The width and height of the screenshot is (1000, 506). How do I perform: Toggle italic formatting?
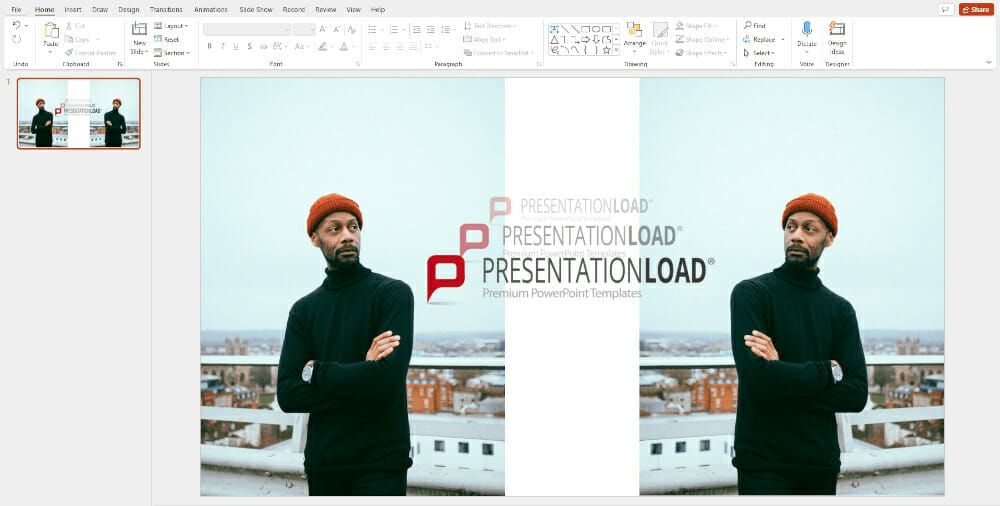(x=223, y=47)
